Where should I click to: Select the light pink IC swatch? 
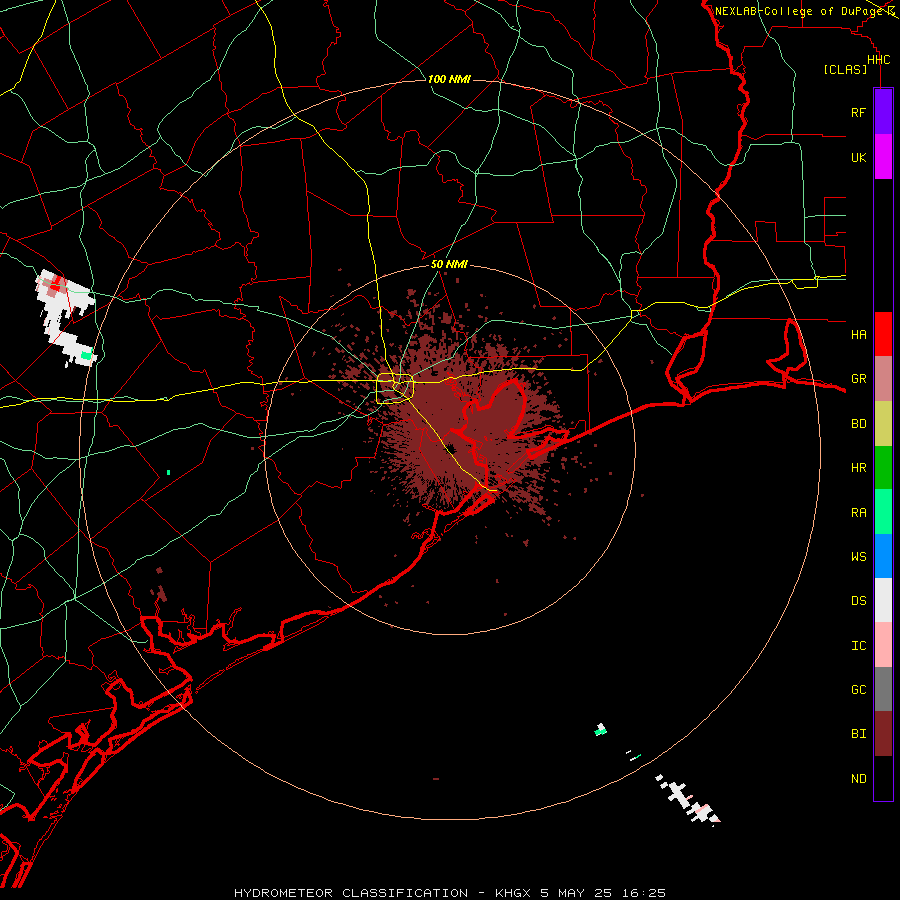pos(883,645)
